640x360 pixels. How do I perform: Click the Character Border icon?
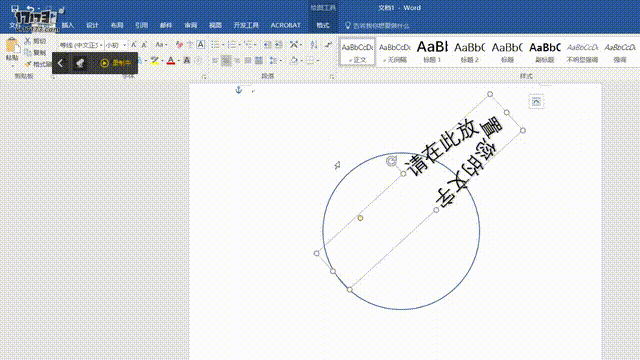pyautogui.click(x=200, y=44)
